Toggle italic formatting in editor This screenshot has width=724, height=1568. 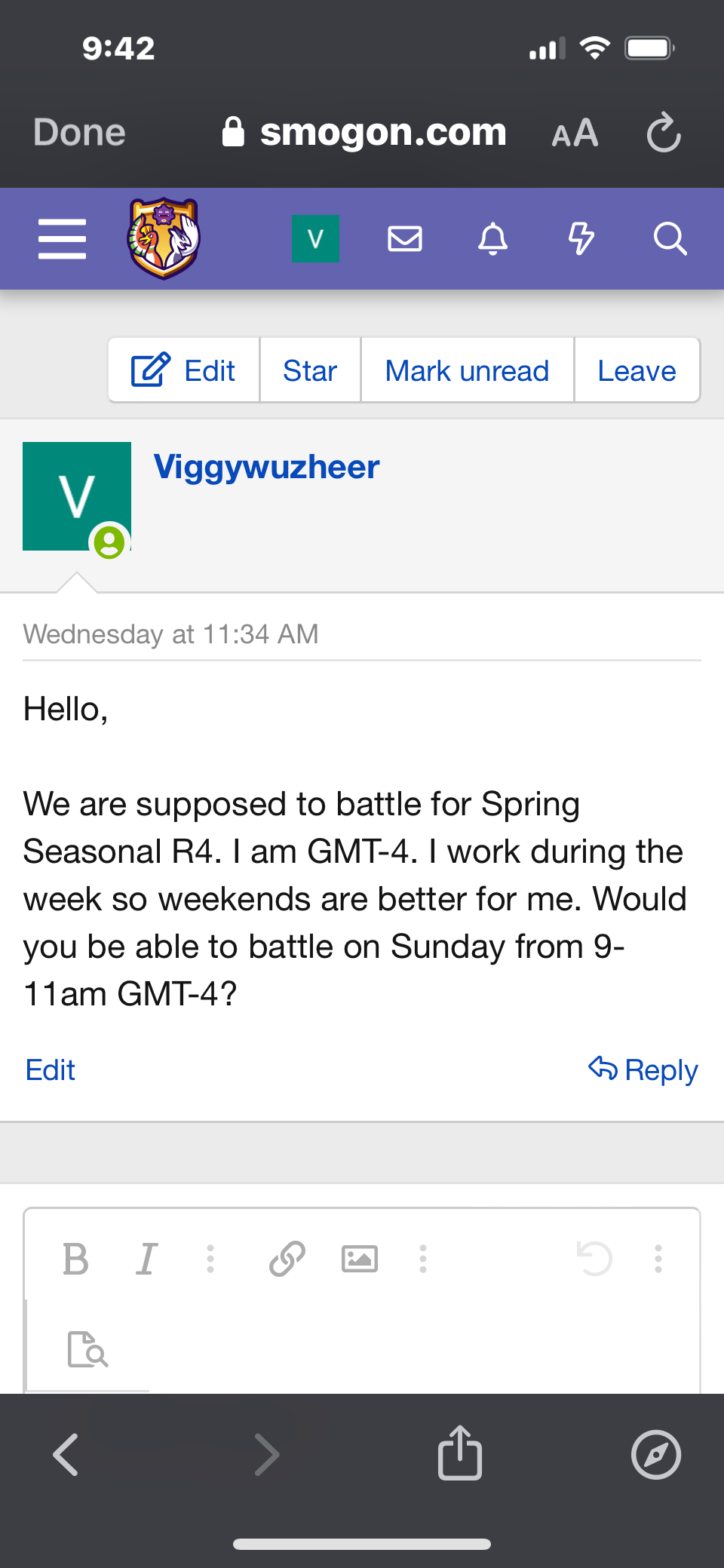[147, 1259]
